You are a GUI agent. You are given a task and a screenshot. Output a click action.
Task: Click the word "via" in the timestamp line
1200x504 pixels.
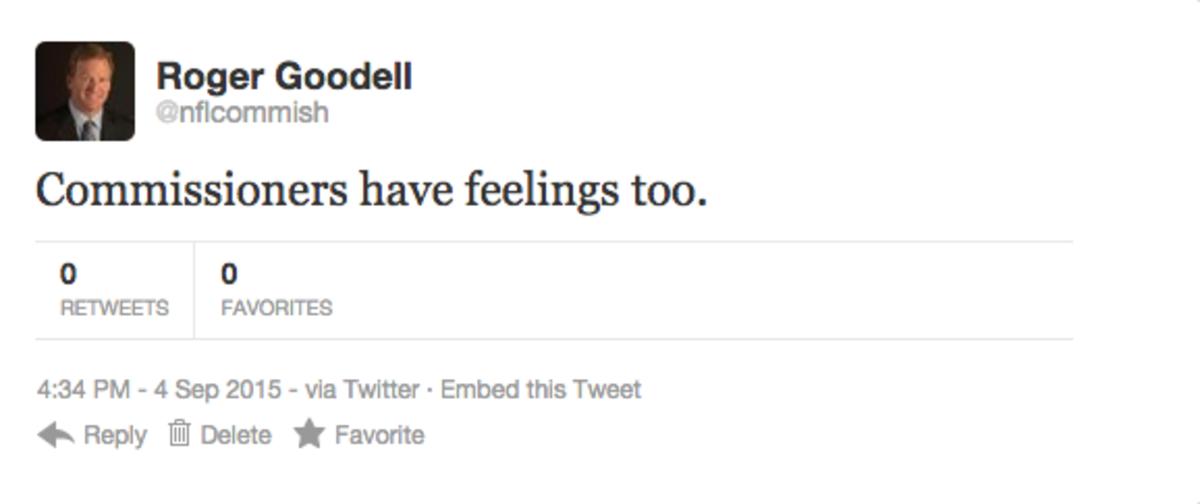[320, 389]
